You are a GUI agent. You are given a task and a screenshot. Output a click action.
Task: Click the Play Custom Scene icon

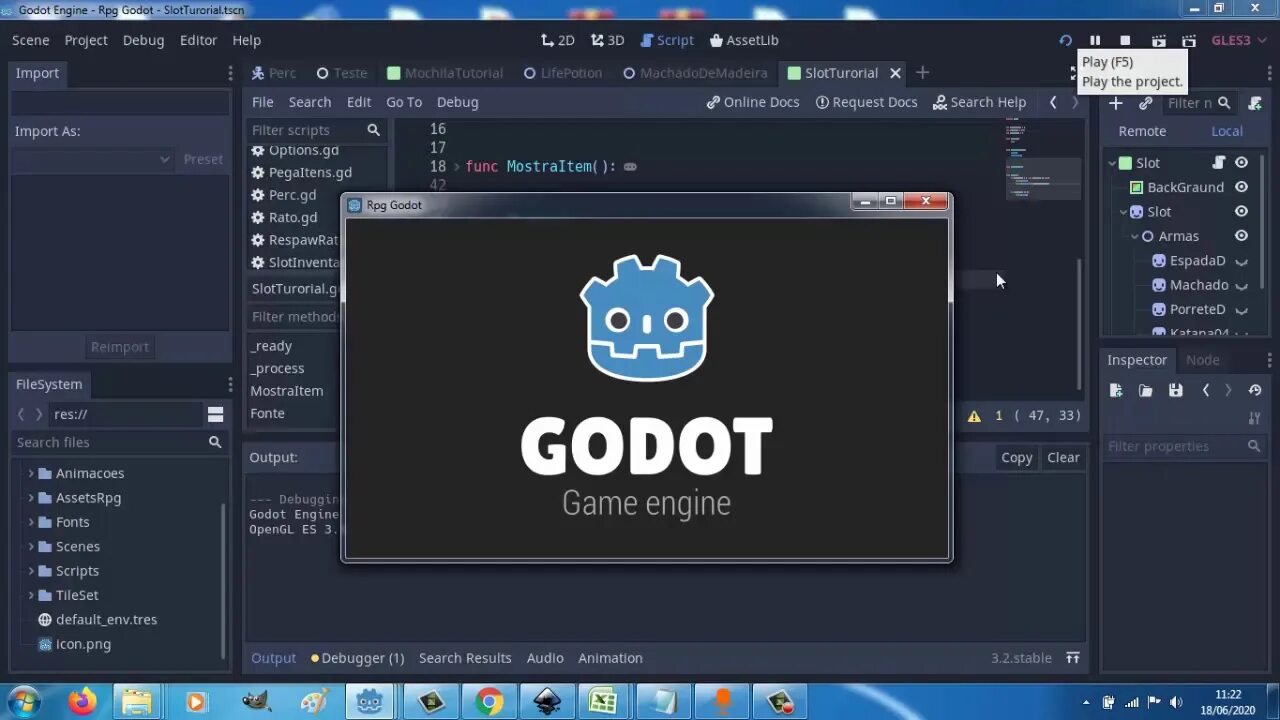(x=1188, y=40)
